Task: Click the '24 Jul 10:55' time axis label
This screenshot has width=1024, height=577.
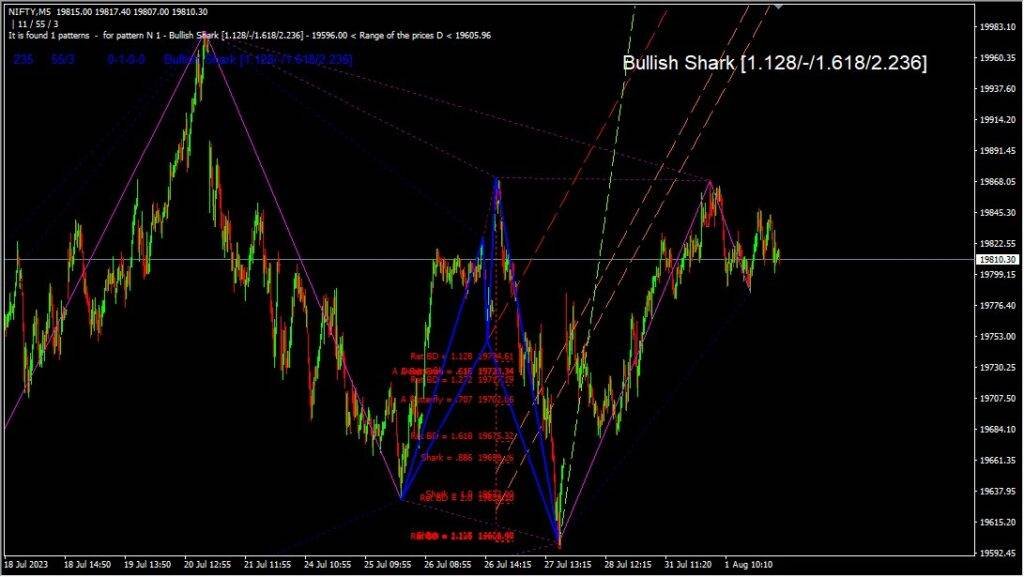Action: coord(328,565)
